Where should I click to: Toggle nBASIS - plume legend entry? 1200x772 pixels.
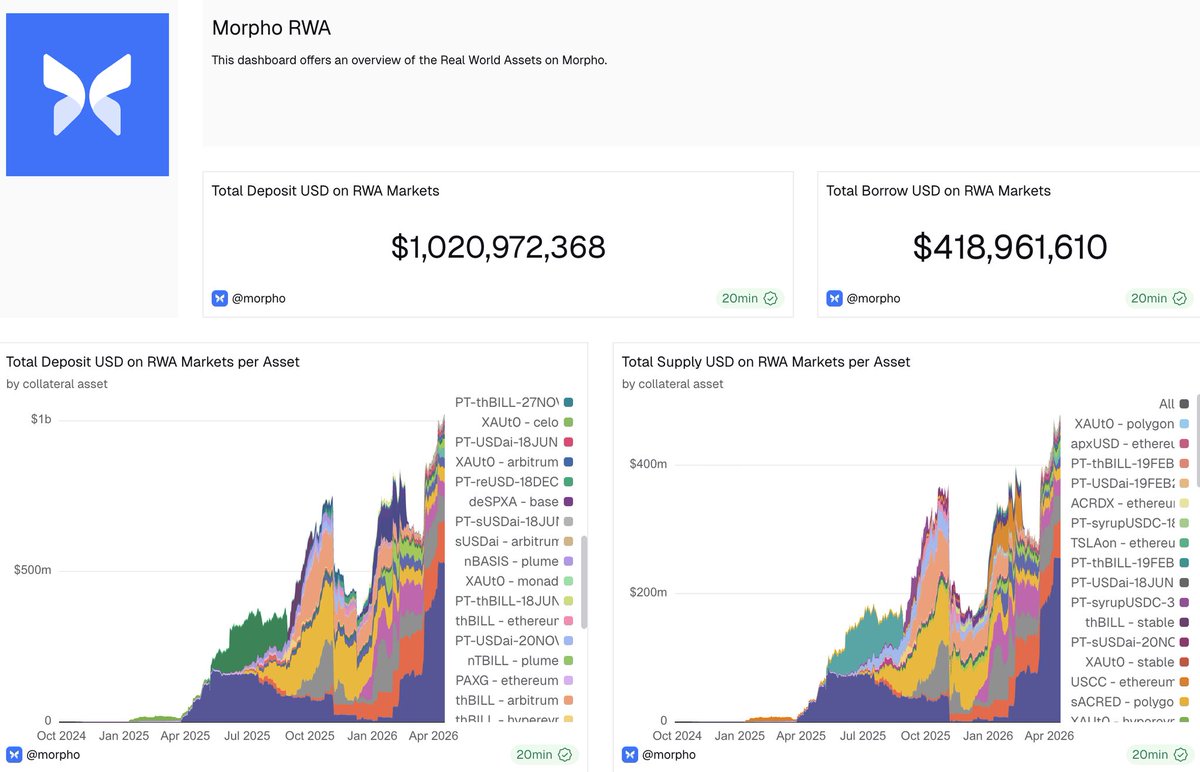[518, 562]
